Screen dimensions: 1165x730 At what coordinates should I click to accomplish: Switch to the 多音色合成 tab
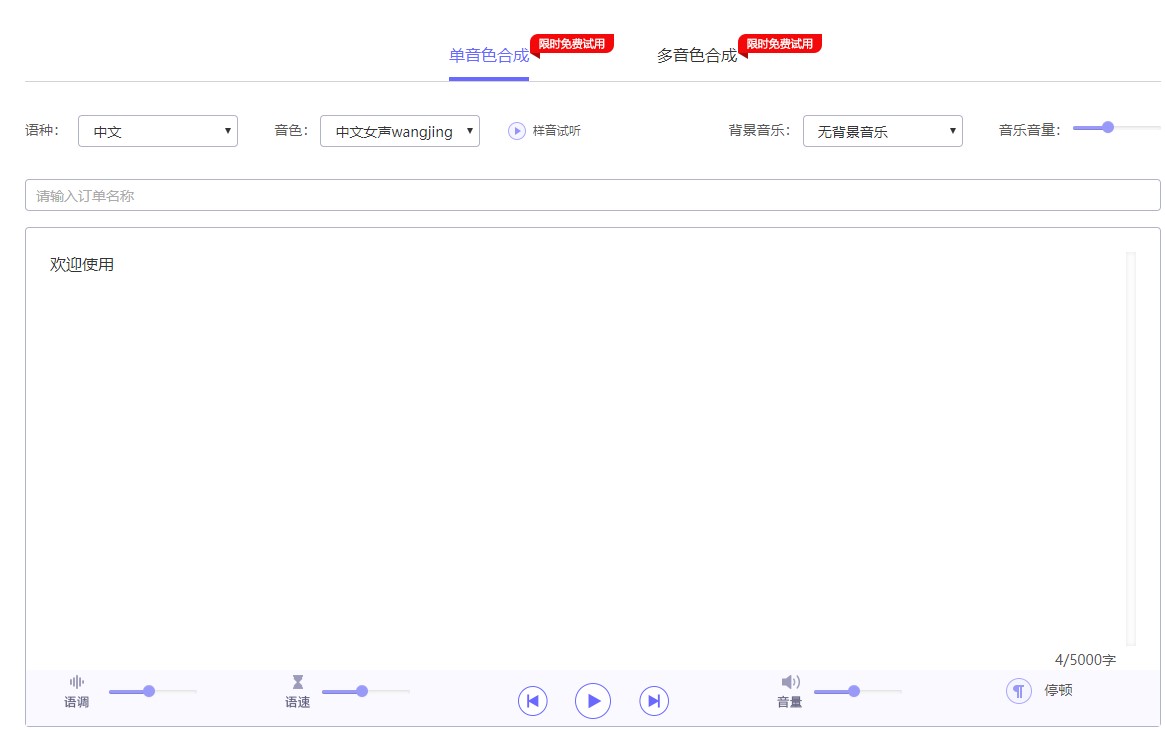click(697, 56)
